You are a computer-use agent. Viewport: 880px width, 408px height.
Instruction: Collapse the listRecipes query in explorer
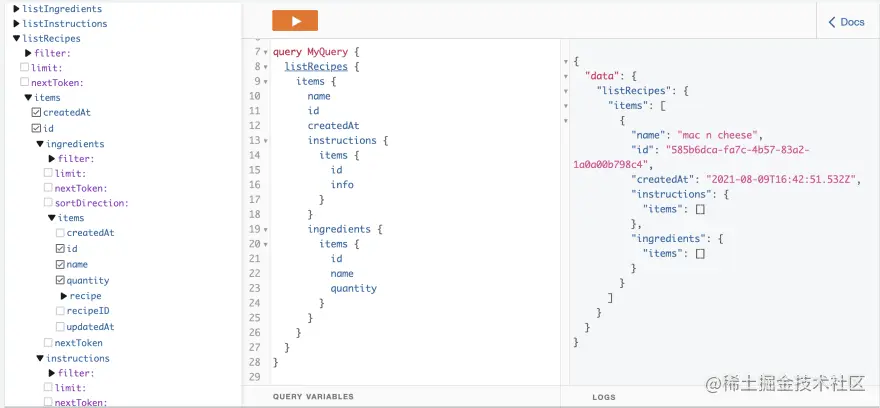[16, 39]
